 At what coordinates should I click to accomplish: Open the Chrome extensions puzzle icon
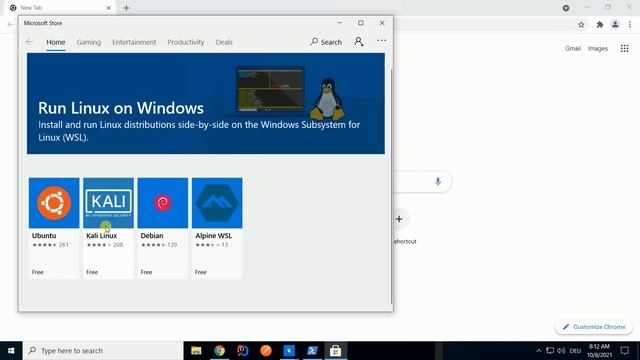(x=600, y=25)
